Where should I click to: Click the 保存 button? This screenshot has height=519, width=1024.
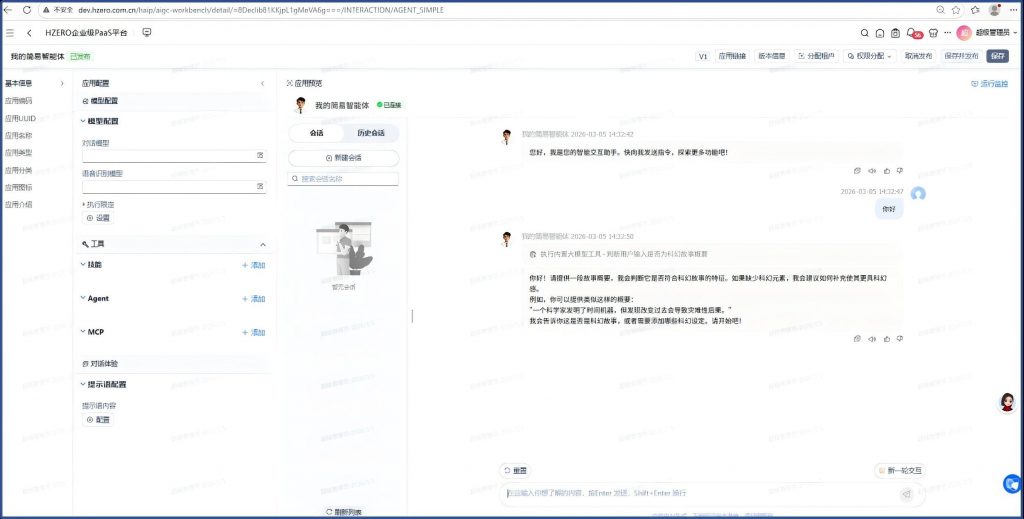click(x=999, y=56)
